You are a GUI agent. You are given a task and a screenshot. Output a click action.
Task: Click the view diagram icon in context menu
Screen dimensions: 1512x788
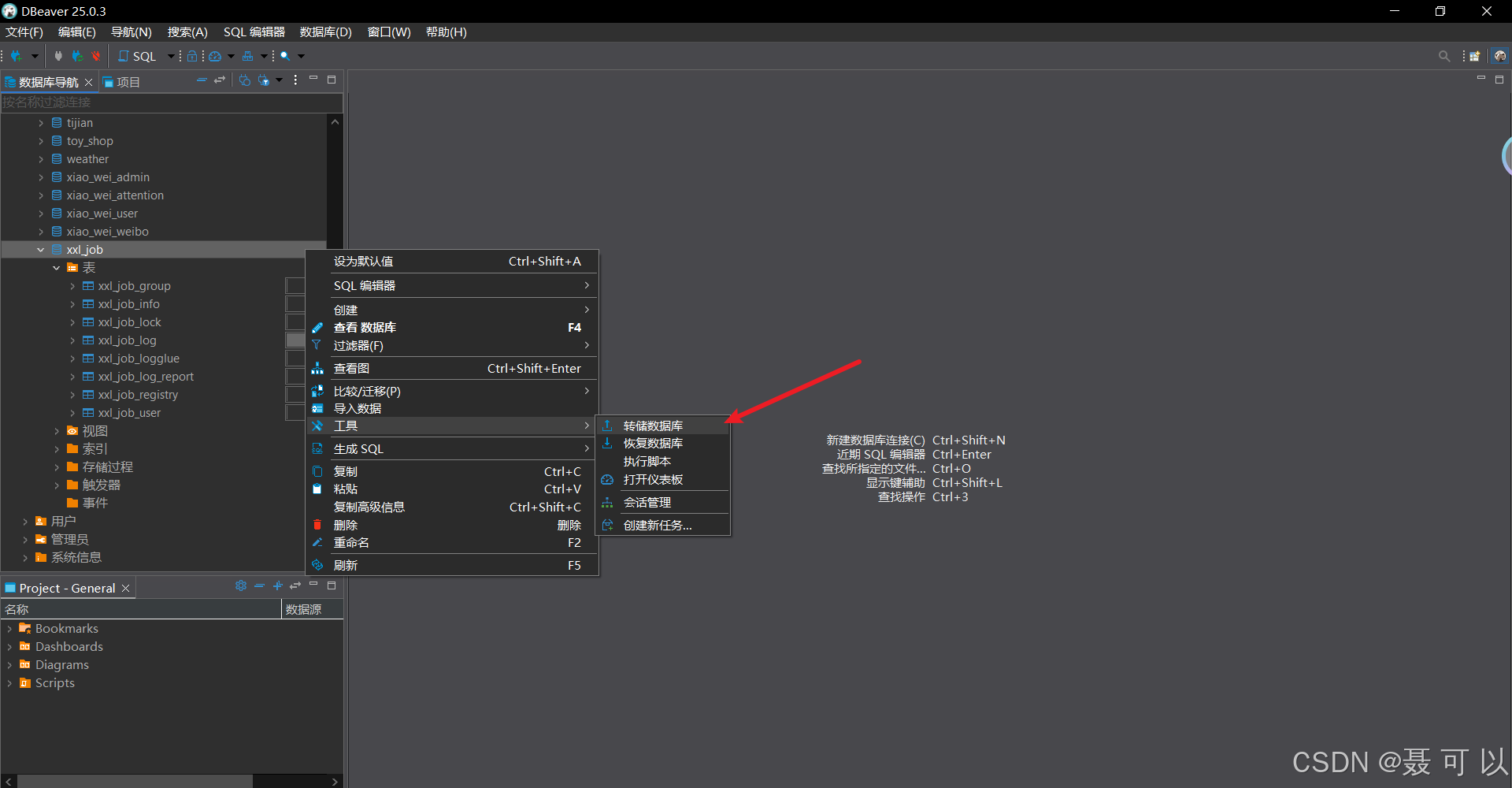317,368
